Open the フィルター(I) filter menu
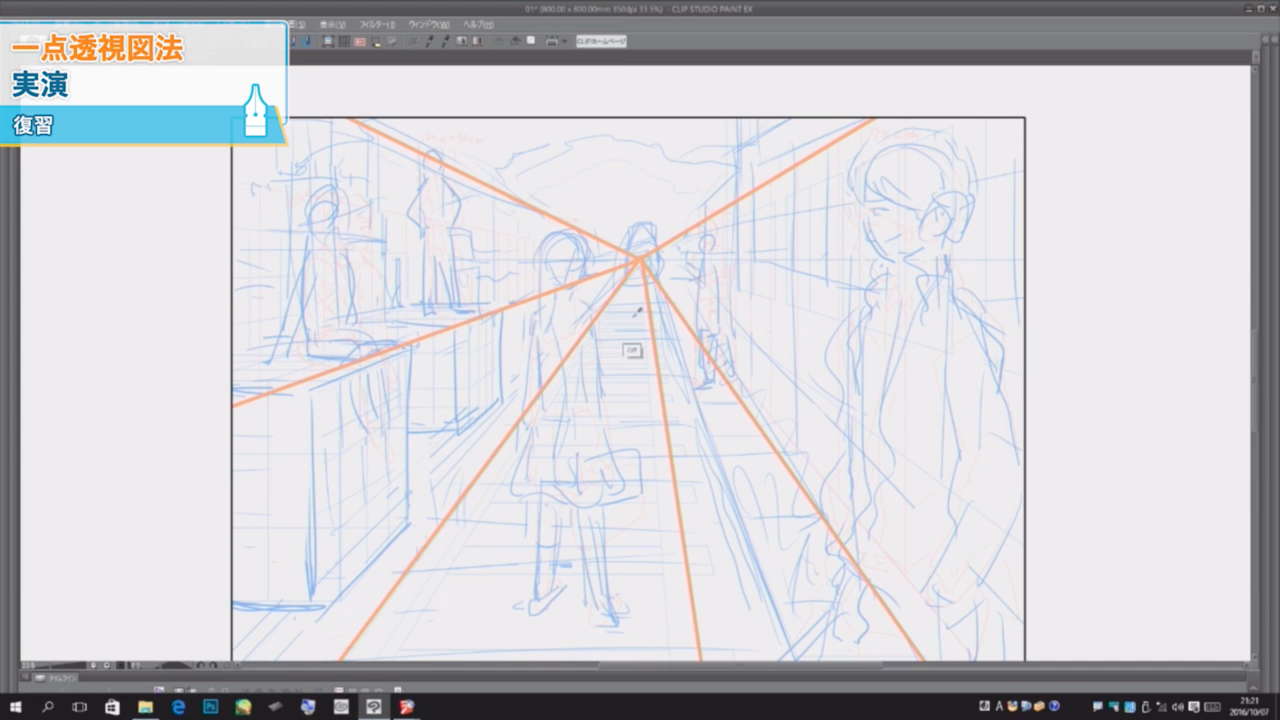 click(377, 25)
